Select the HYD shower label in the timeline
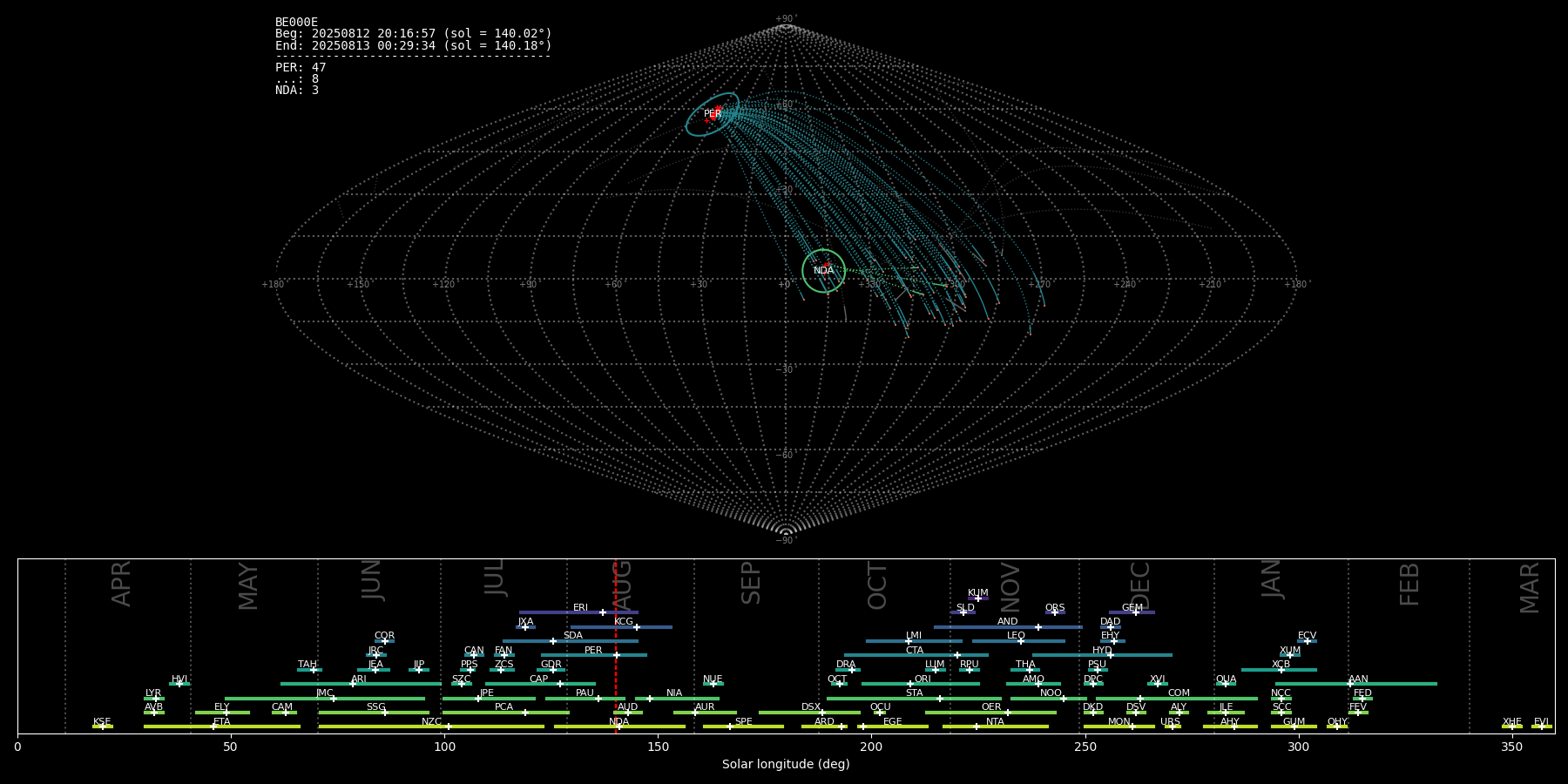 coord(1102,651)
